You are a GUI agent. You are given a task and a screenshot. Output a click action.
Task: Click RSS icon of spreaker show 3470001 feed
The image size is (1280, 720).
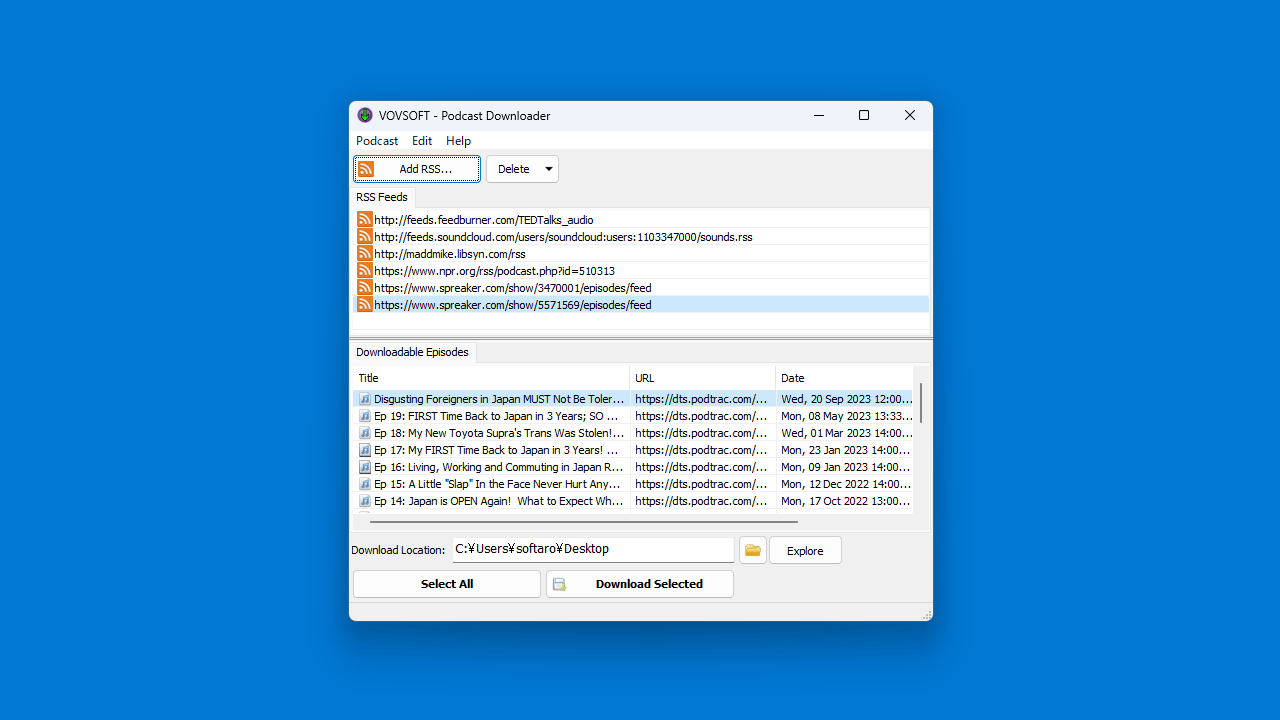pos(365,287)
